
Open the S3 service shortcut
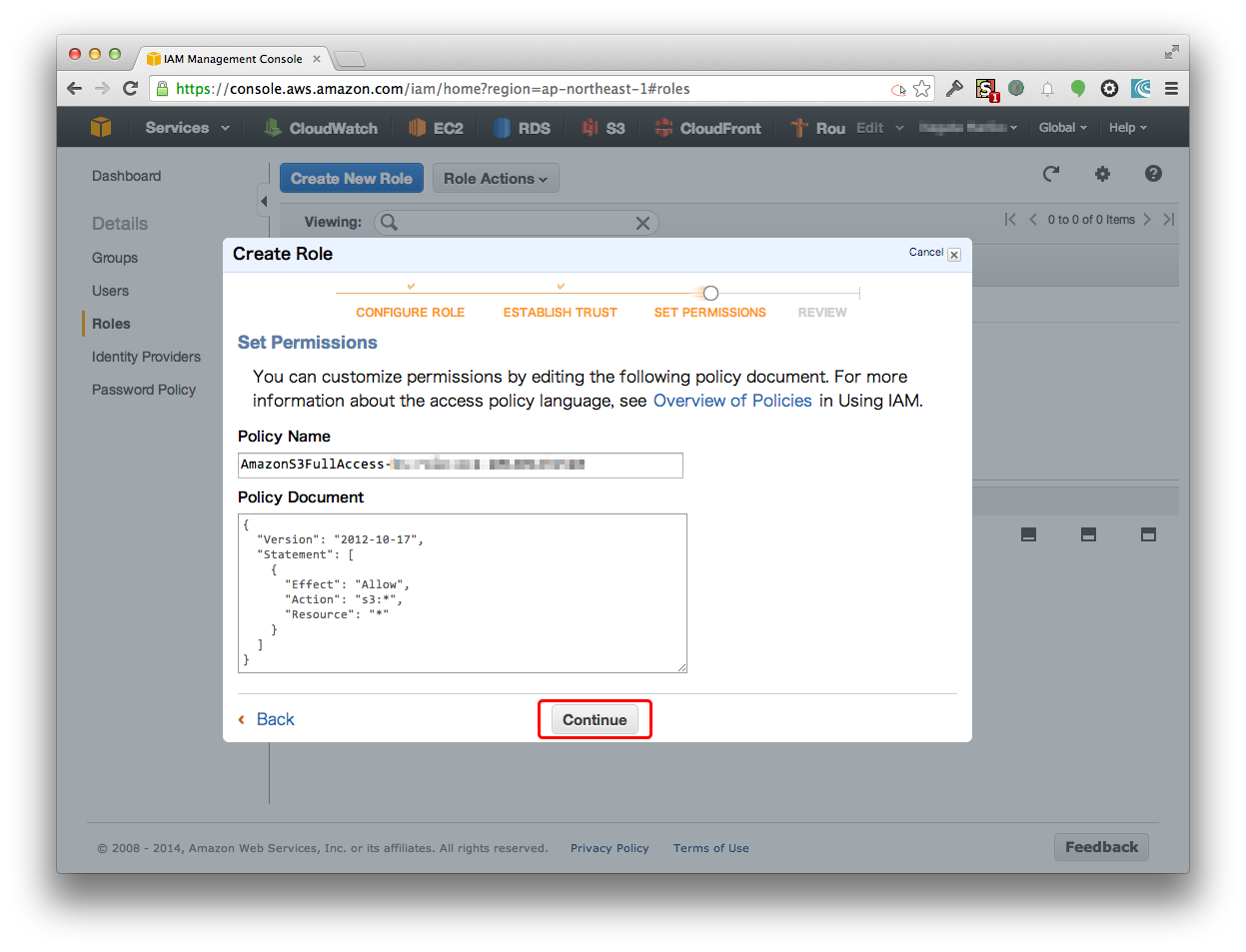[591, 128]
